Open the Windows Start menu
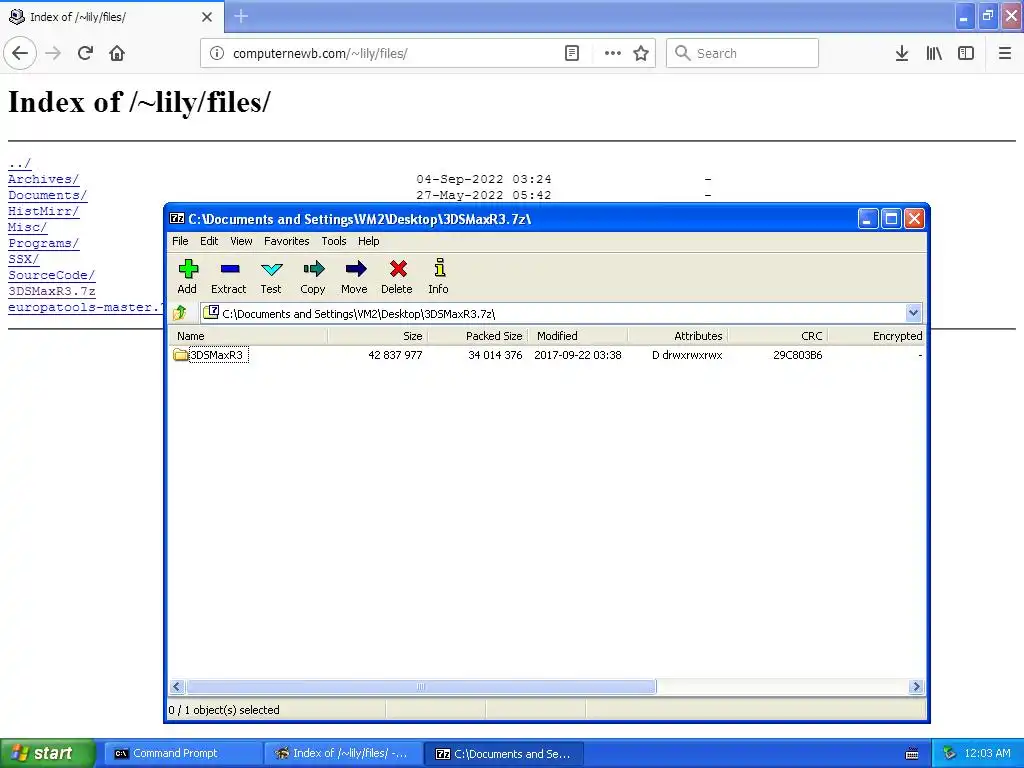 pos(47,754)
